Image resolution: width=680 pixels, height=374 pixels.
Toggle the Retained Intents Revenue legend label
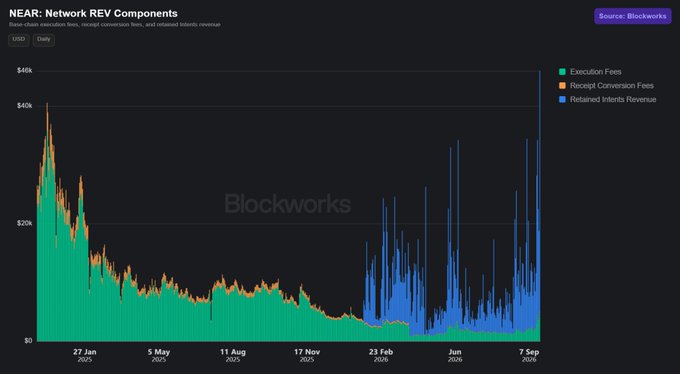(613, 100)
